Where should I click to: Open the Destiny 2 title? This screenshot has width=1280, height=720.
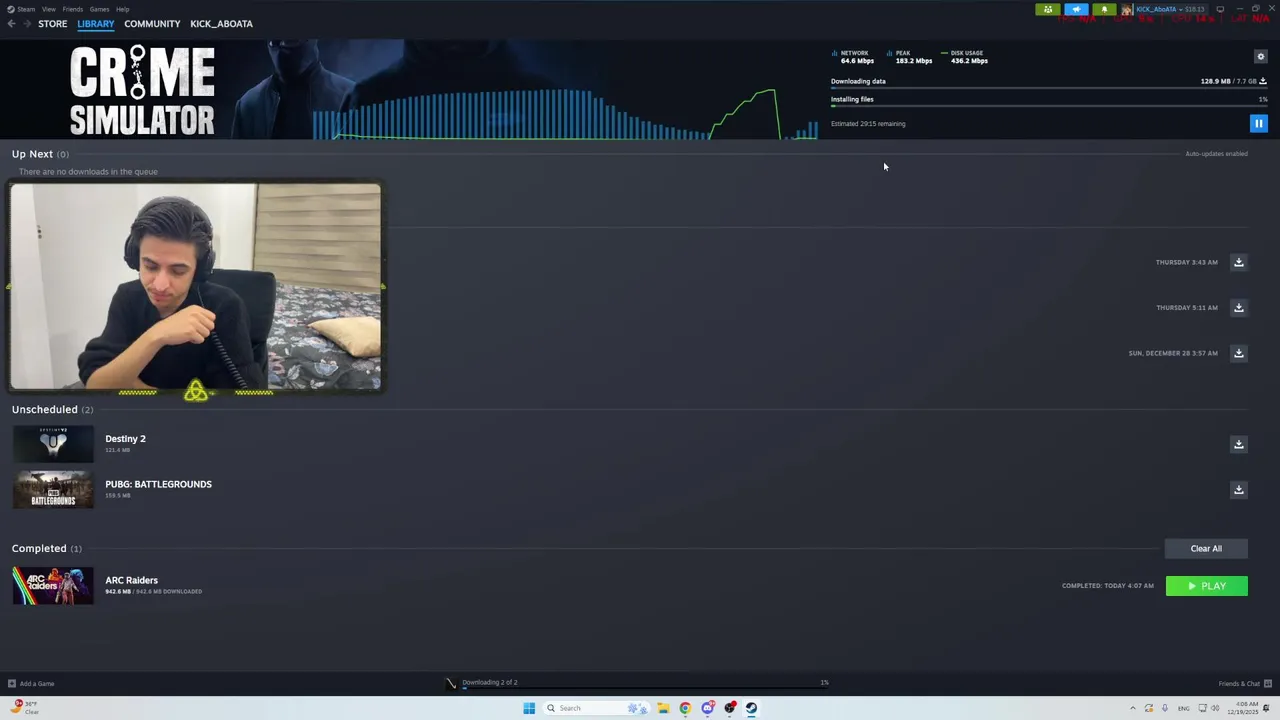pos(125,439)
